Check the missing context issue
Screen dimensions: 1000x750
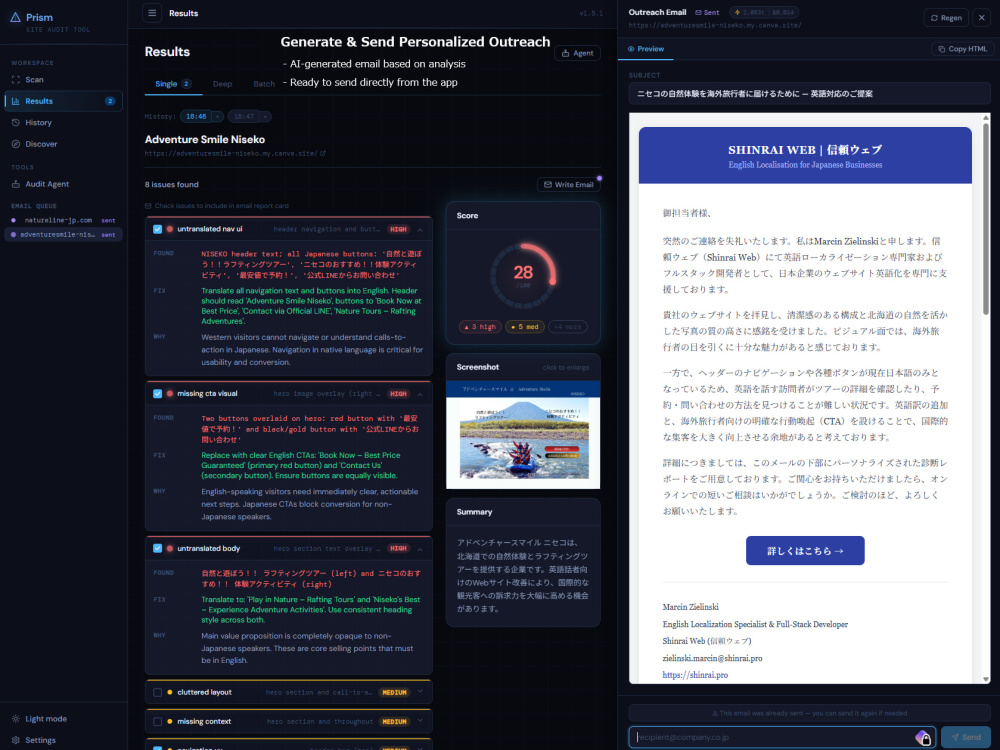pyautogui.click(x=158, y=721)
